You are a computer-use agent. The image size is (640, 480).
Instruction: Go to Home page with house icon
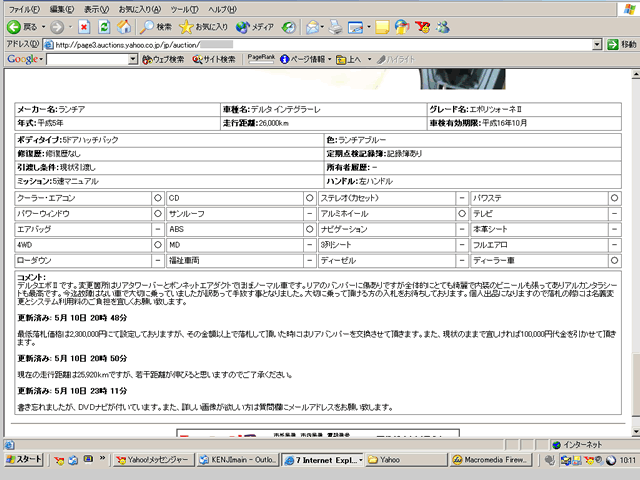point(124,27)
